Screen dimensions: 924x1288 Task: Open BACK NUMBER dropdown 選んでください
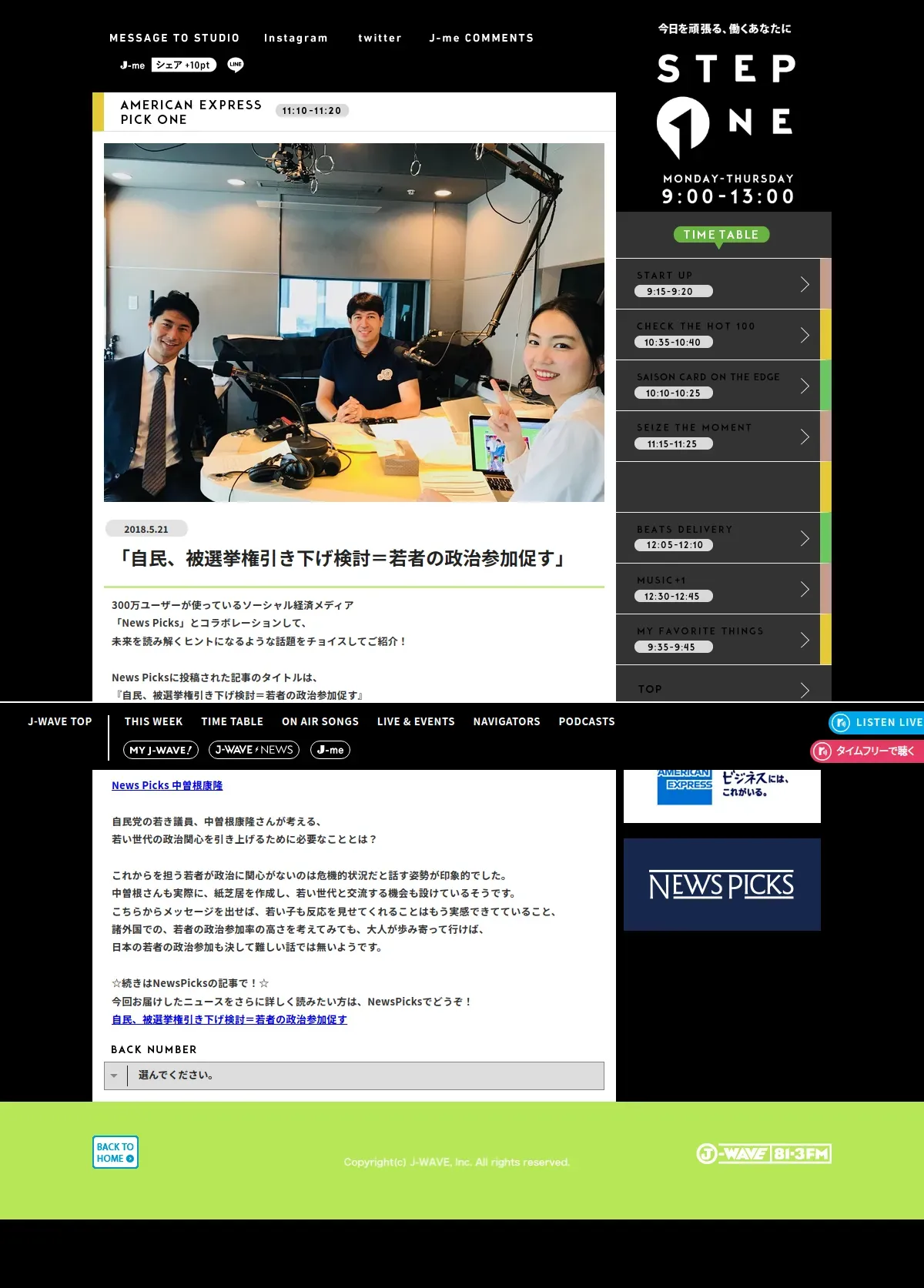(x=354, y=1076)
